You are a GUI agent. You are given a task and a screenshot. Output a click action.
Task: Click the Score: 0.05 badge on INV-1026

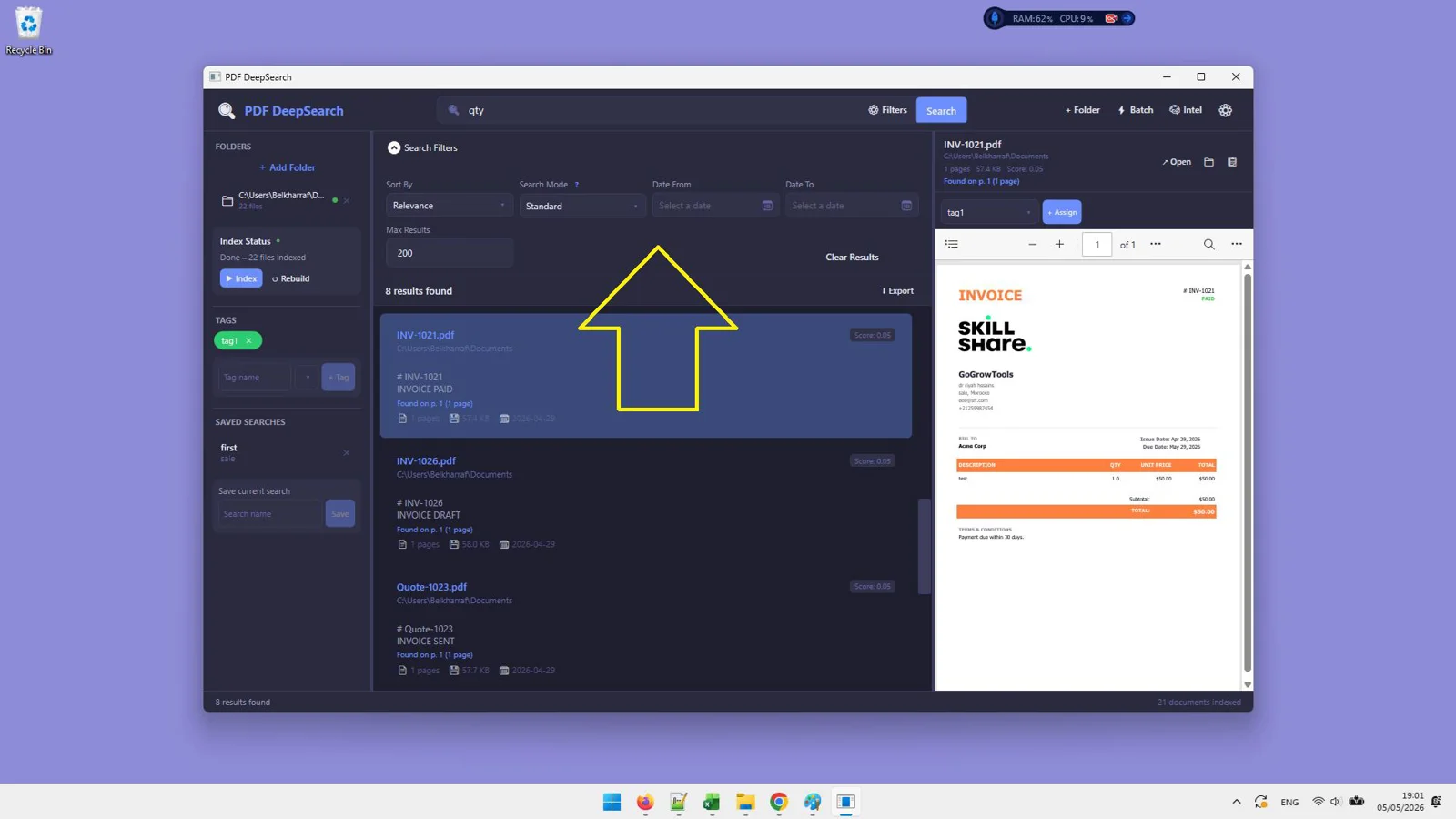(x=872, y=461)
